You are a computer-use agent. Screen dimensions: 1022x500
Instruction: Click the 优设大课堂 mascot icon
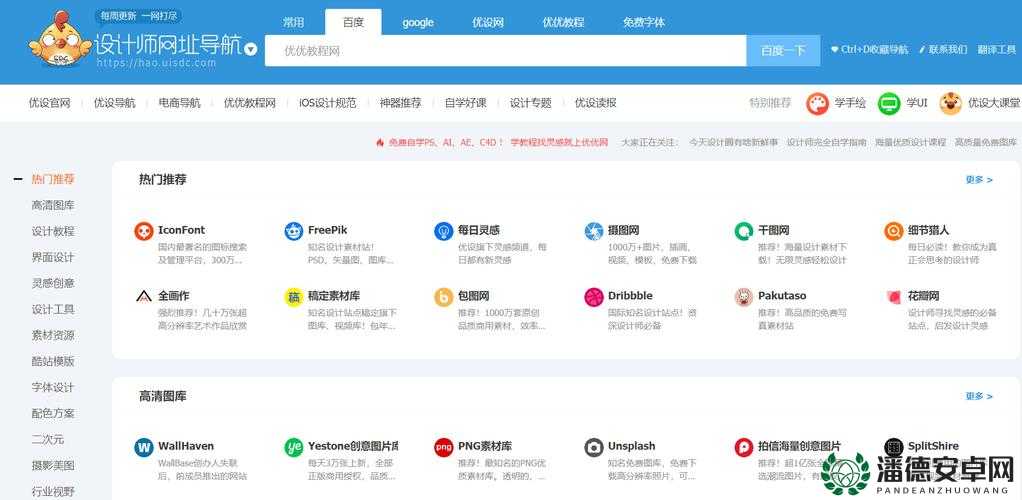click(x=951, y=103)
